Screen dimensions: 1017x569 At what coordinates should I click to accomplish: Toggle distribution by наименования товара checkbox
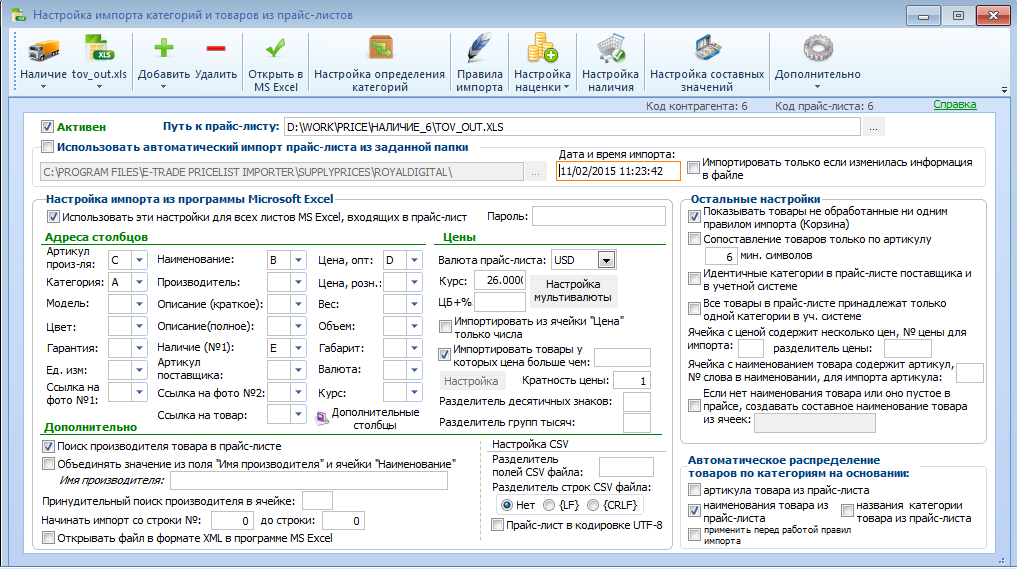coord(694,511)
